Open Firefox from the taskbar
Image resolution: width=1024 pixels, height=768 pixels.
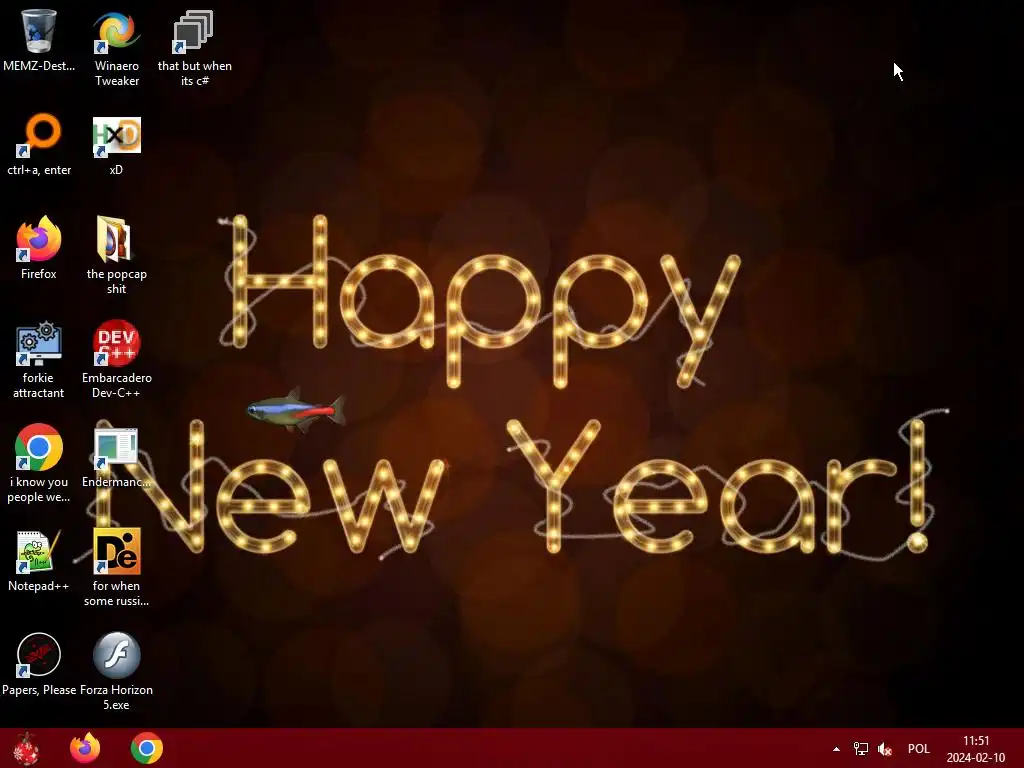tap(85, 748)
